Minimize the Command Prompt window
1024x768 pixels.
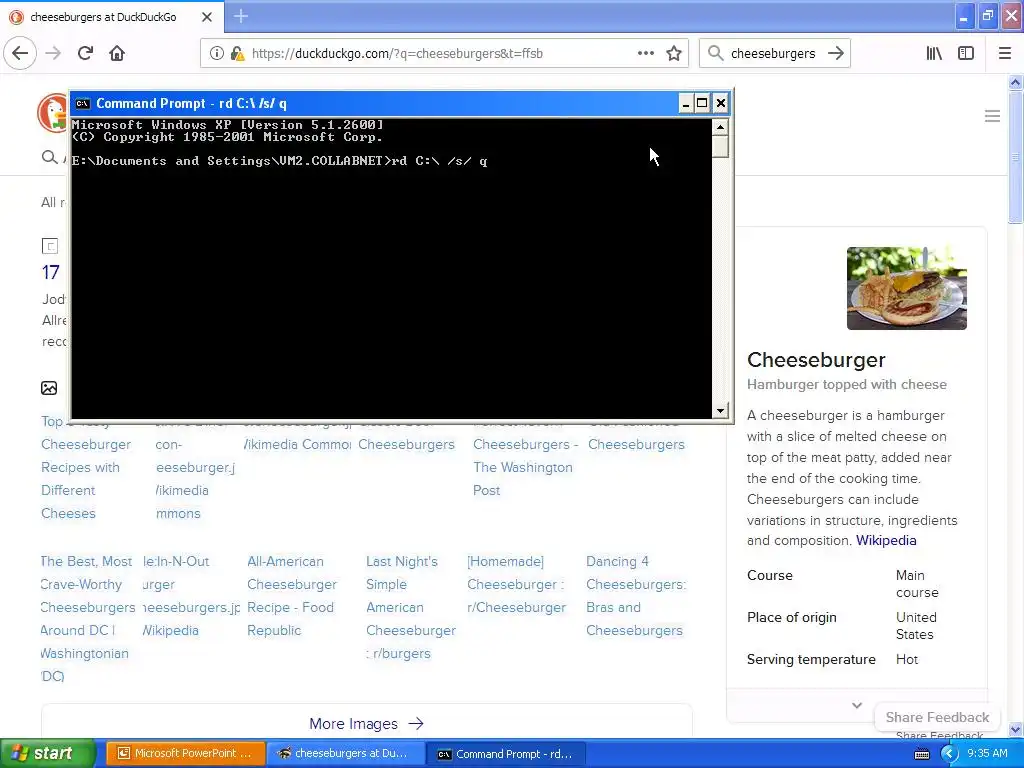click(x=685, y=103)
